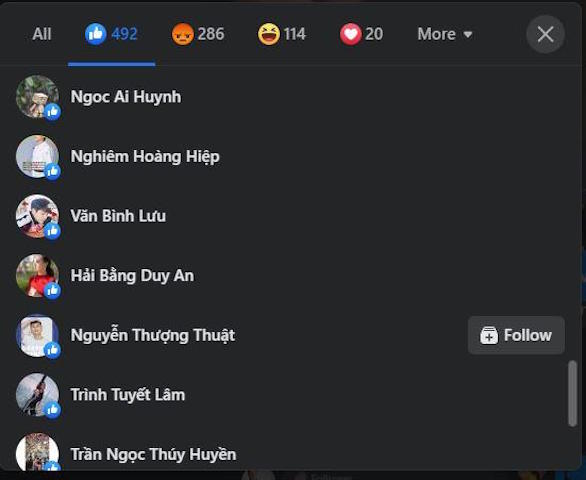Follow Nguyễn Thượng Thuật
Viewport: 586px width, 480px height.
516,335
